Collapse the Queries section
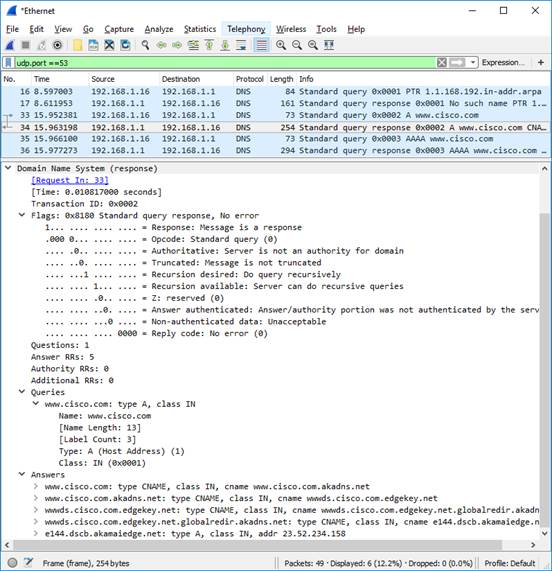Screen dimensions: 552x571 pyautogui.click(x=22, y=392)
